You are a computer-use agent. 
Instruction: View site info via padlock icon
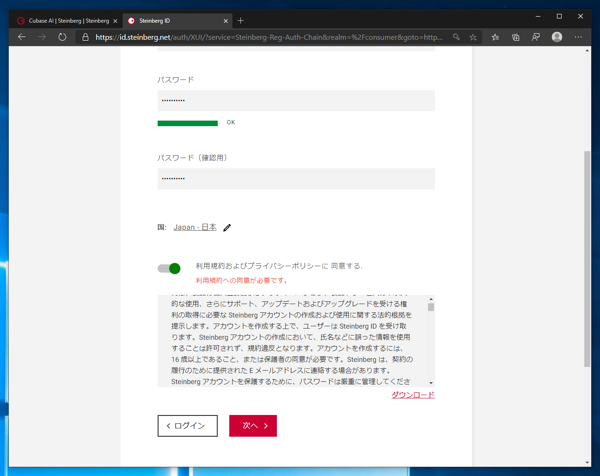[x=85, y=37]
